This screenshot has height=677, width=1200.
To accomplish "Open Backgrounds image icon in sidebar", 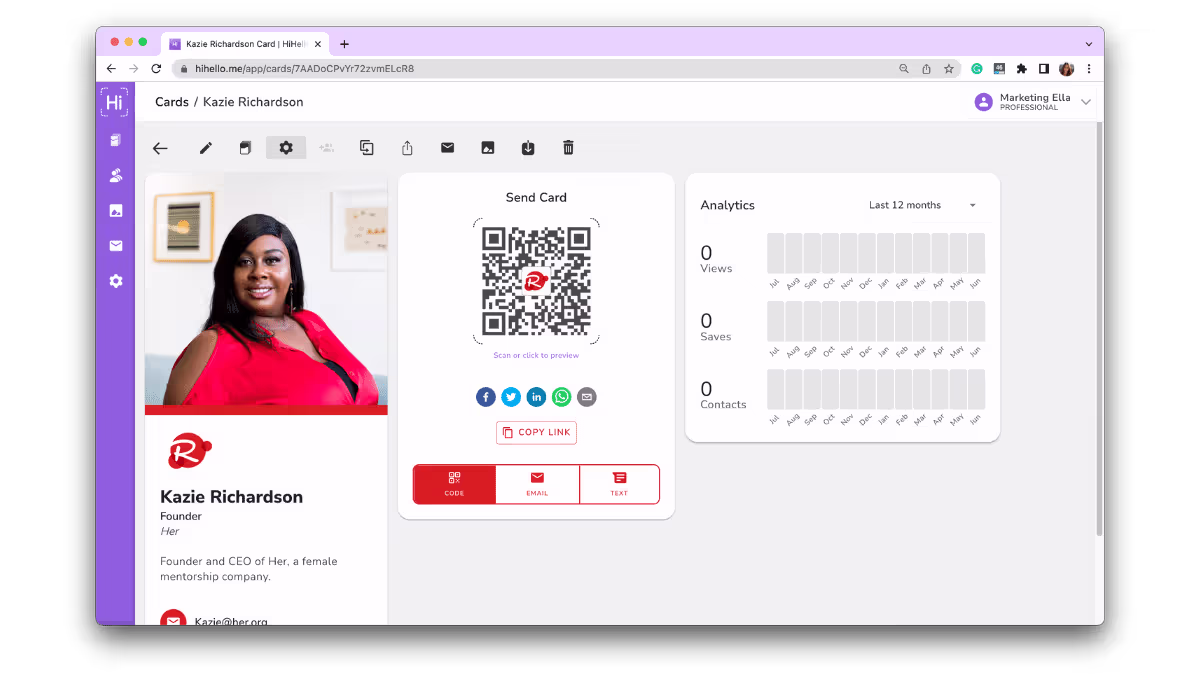I will 116,211.
